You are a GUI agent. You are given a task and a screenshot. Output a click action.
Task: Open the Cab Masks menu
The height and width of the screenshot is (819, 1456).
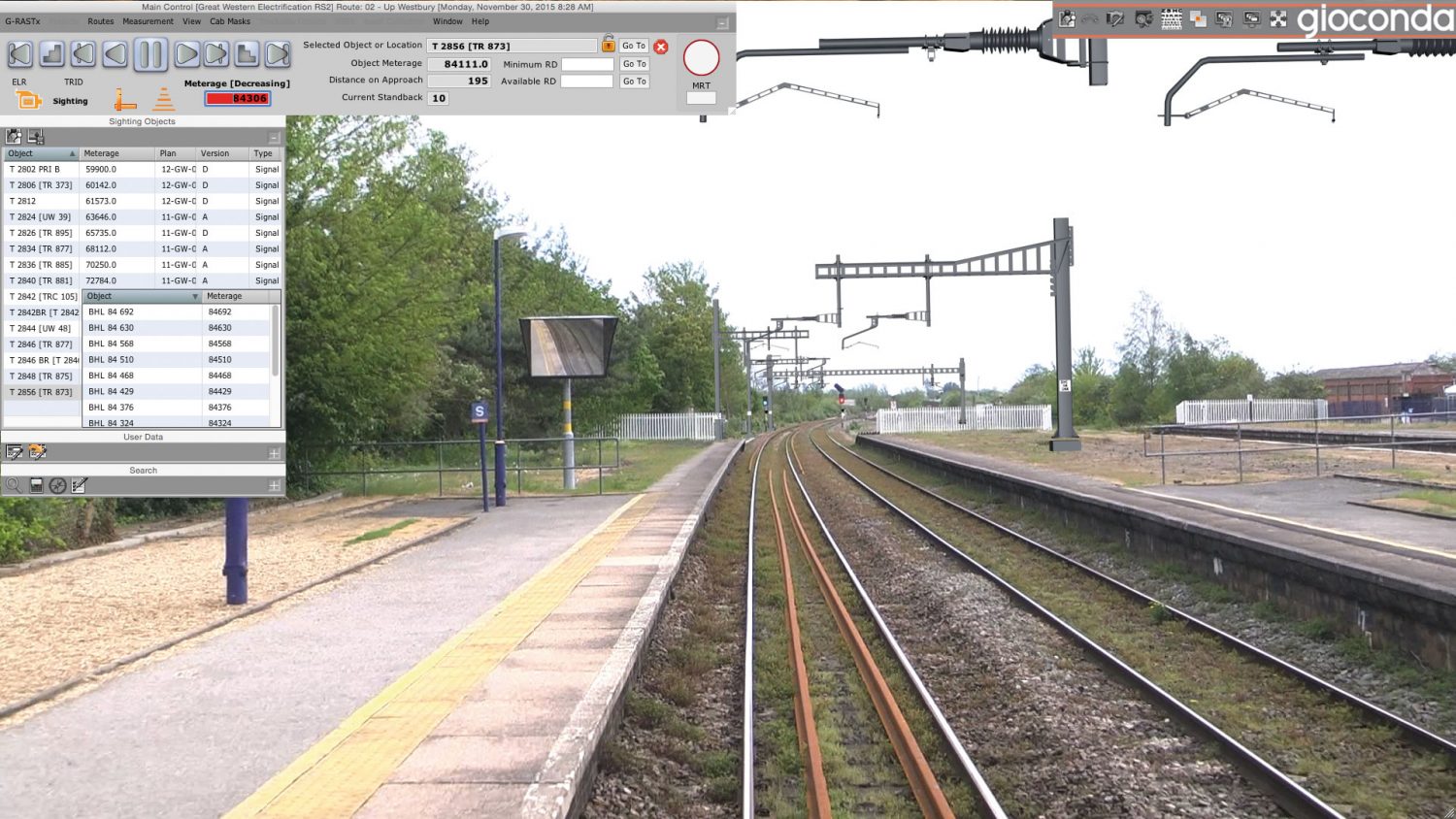click(230, 21)
